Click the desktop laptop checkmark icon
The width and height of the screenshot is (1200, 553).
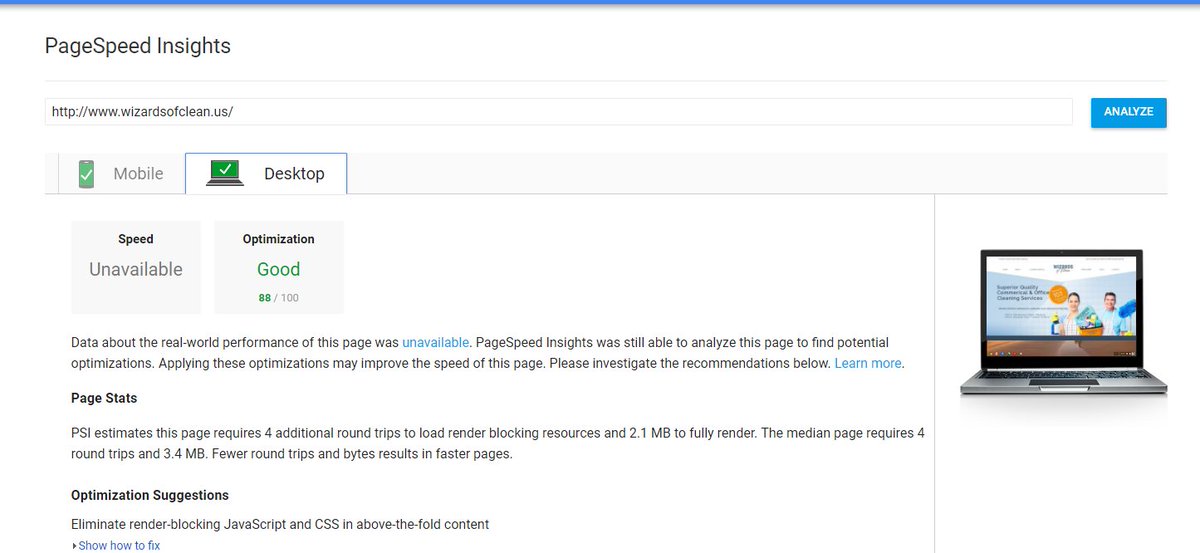[x=226, y=173]
